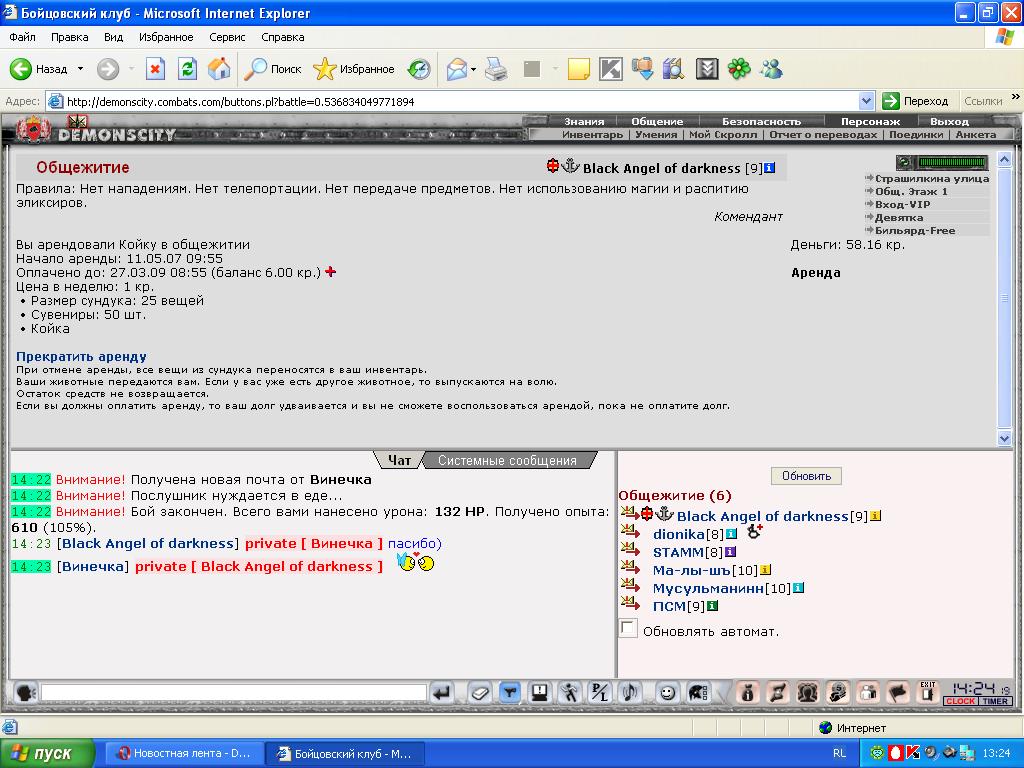The image size is (1024, 768).
Task: Click red plus to add rent balance
Action: point(330,272)
